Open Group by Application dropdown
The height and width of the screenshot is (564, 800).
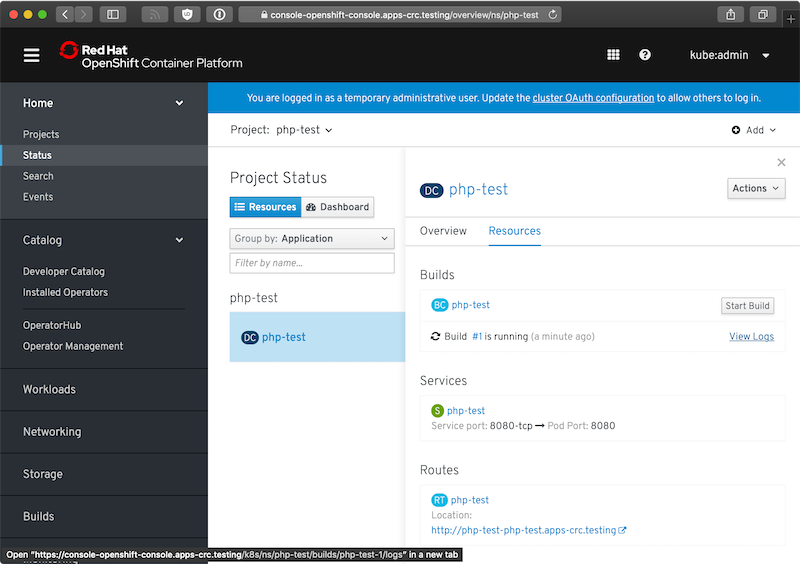pos(312,238)
